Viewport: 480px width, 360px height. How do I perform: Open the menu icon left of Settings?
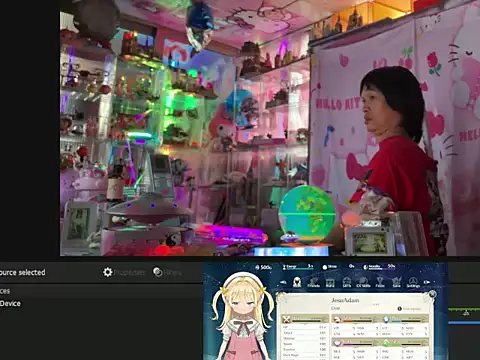396,283
